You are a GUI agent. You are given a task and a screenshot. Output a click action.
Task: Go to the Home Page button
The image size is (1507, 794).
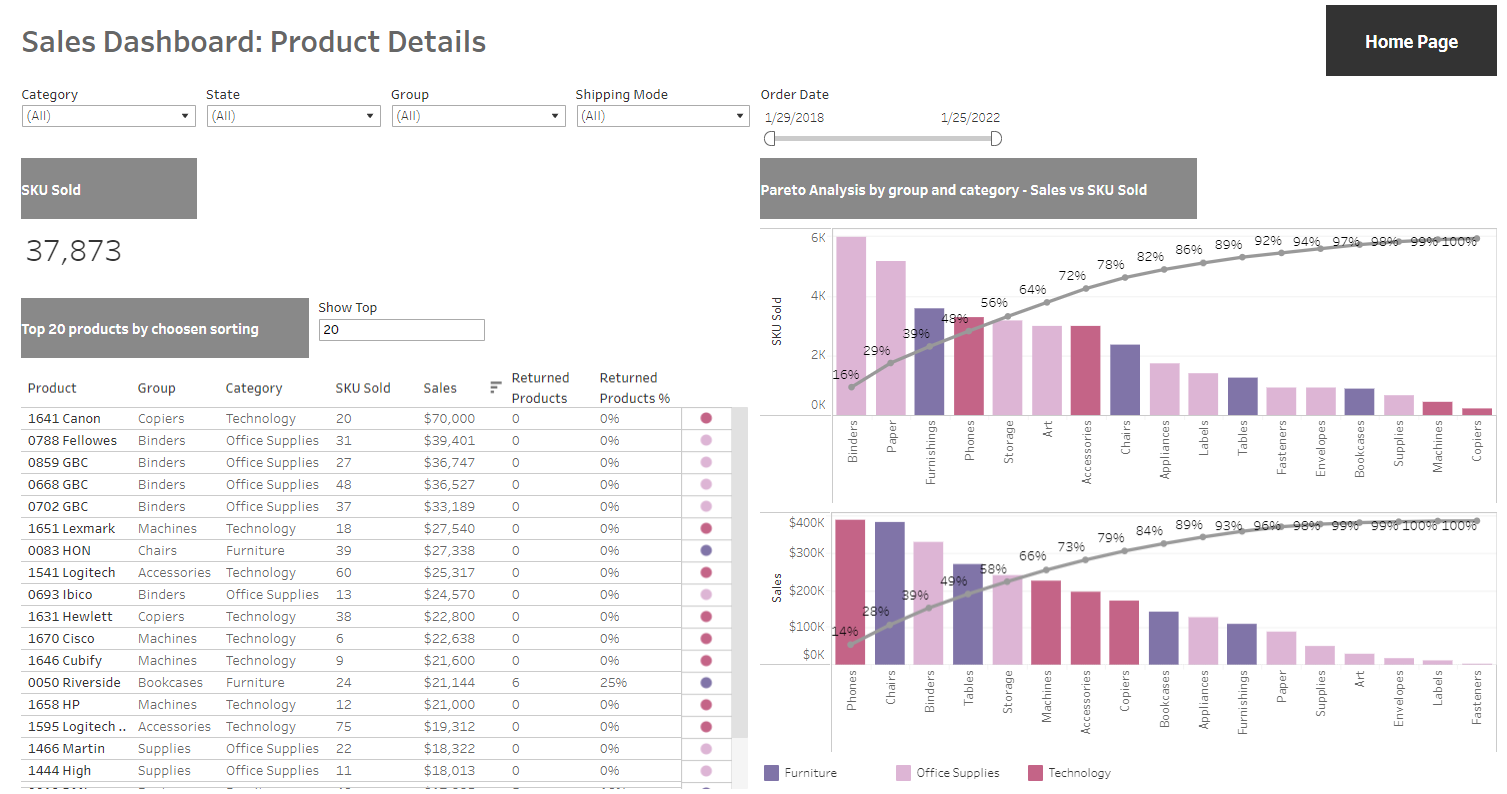[x=1411, y=41]
